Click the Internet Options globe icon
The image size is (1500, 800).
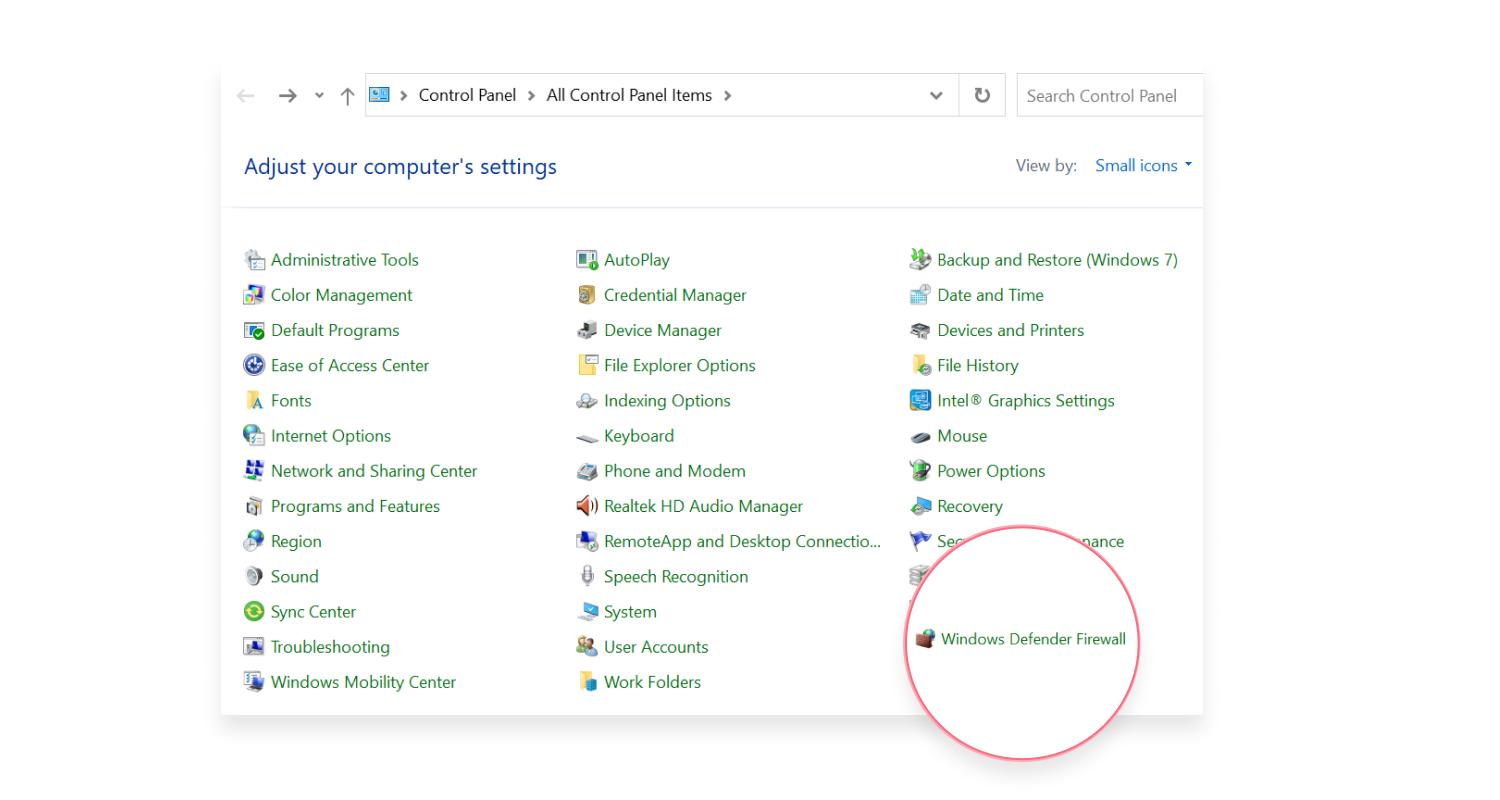click(x=254, y=435)
